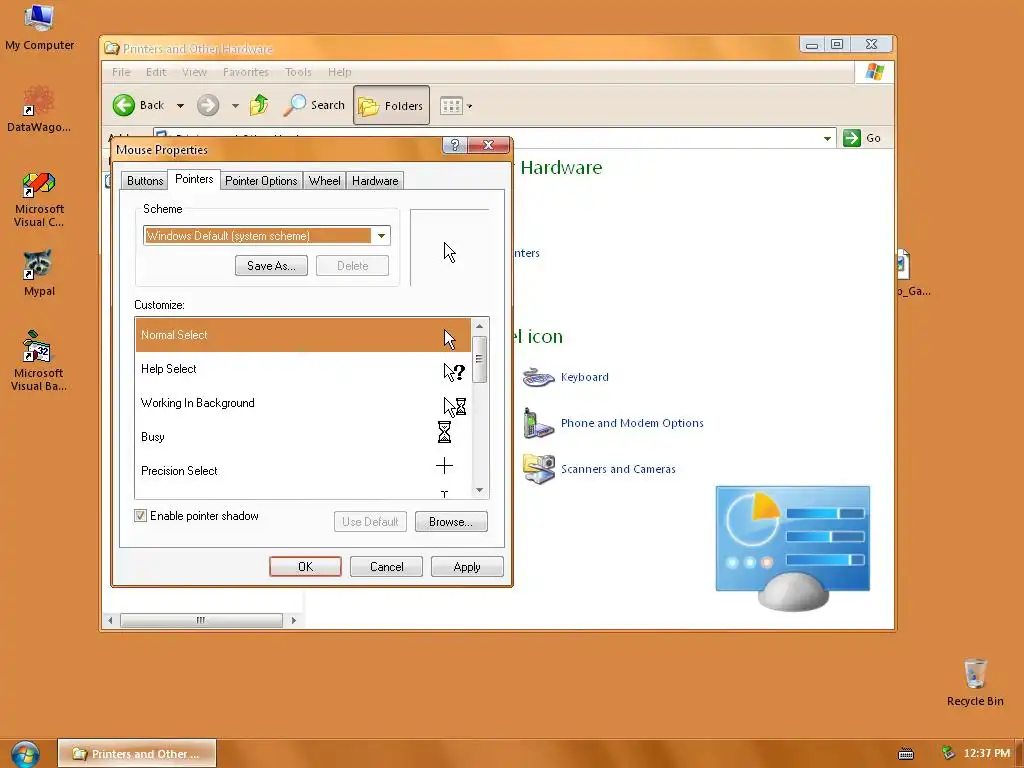Select Help Select pointer row
Image resolution: width=1024 pixels, height=768 pixels.
click(x=303, y=369)
